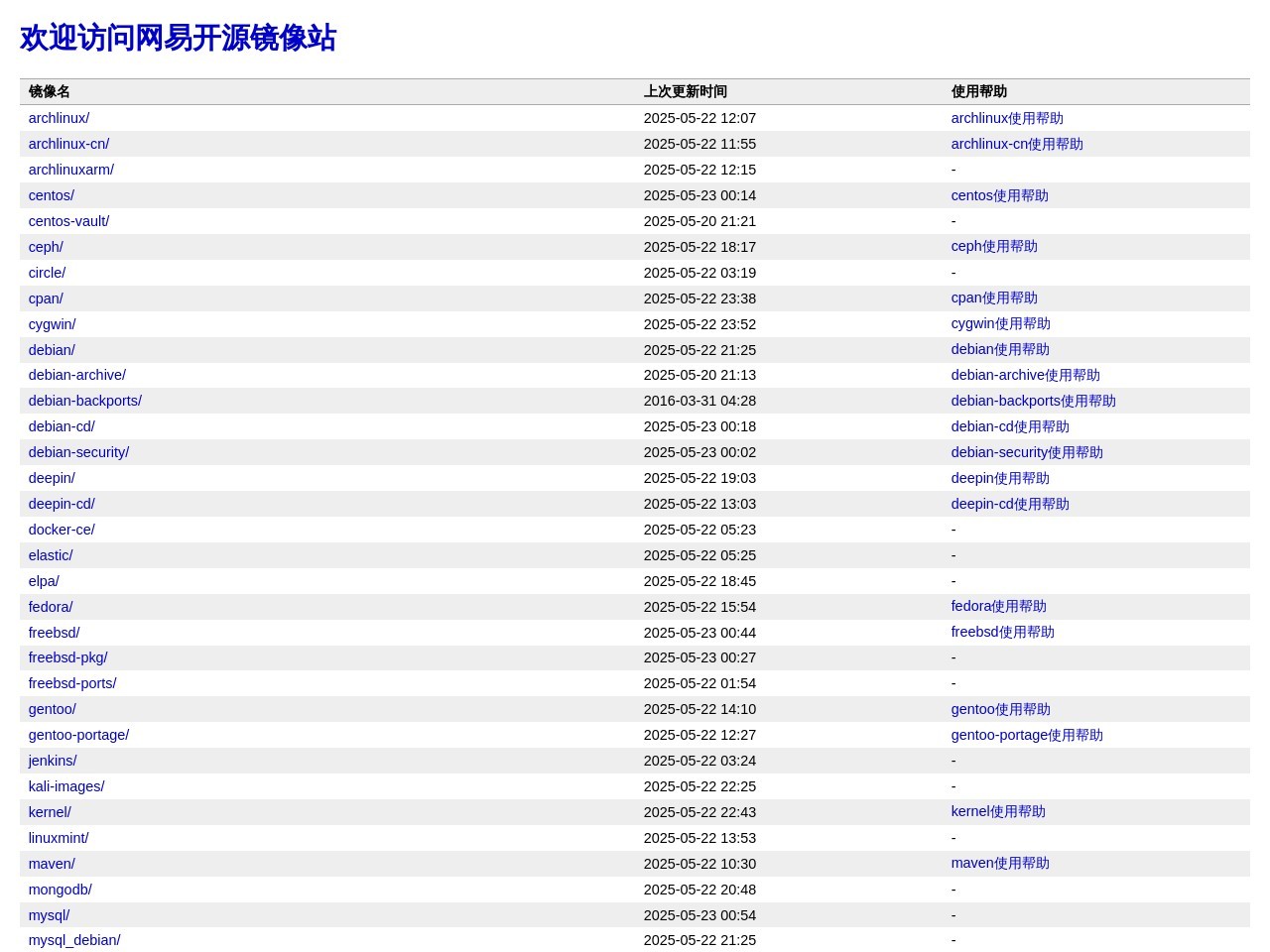Open freebsd-pkg/ directory link

pos(67,657)
